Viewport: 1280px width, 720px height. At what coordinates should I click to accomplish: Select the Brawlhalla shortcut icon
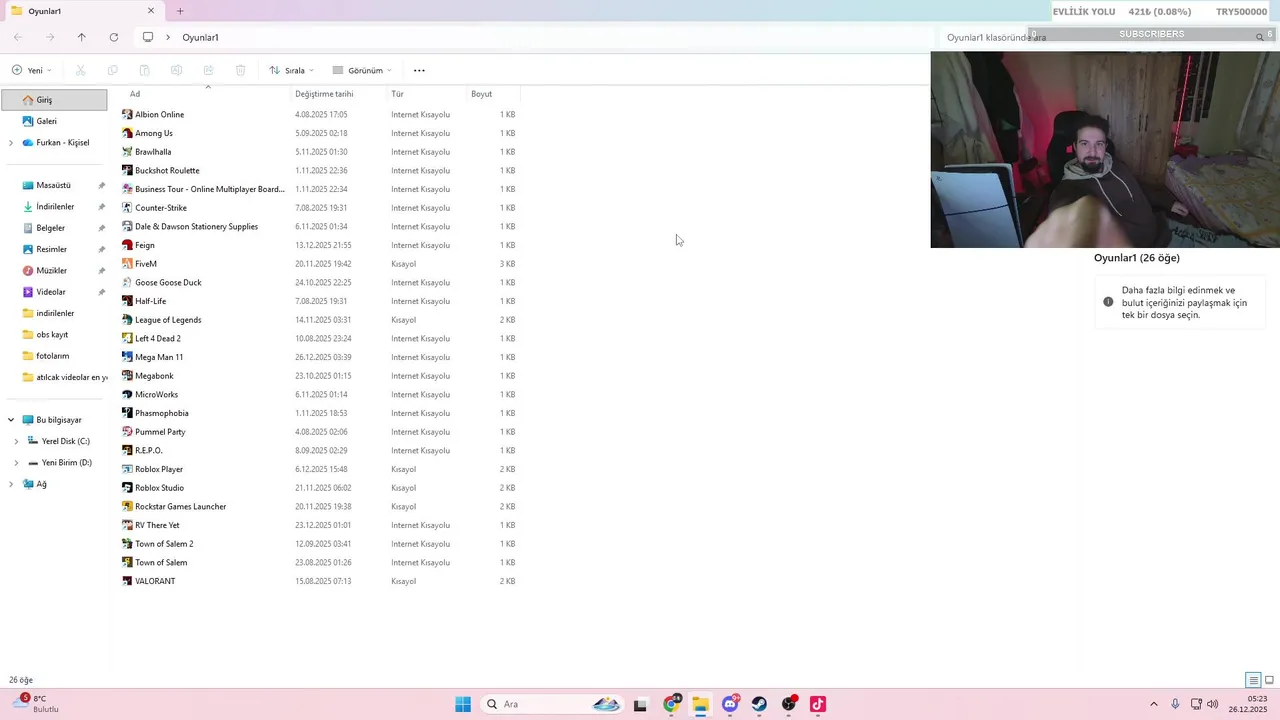pyautogui.click(x=127, y=152)
